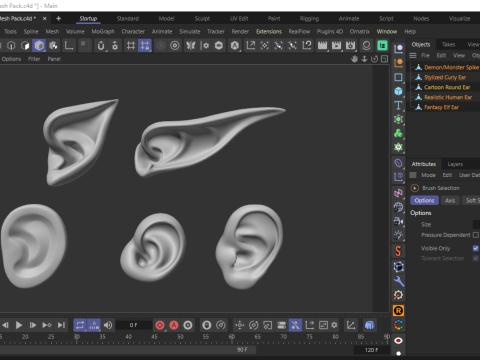Open the Axis tab of Brush Selection
The height and width of the screenshot is (360, 480).
coord(450,200)
